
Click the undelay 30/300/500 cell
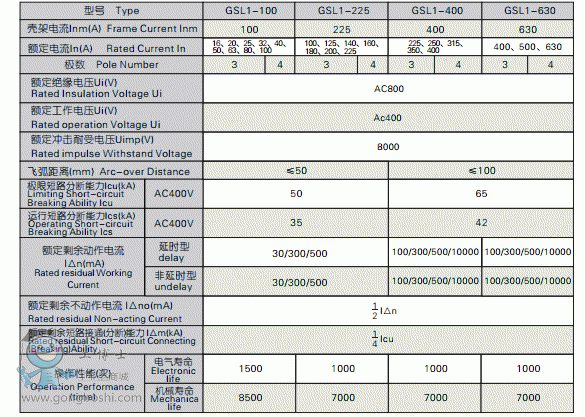tap(296, 282)
